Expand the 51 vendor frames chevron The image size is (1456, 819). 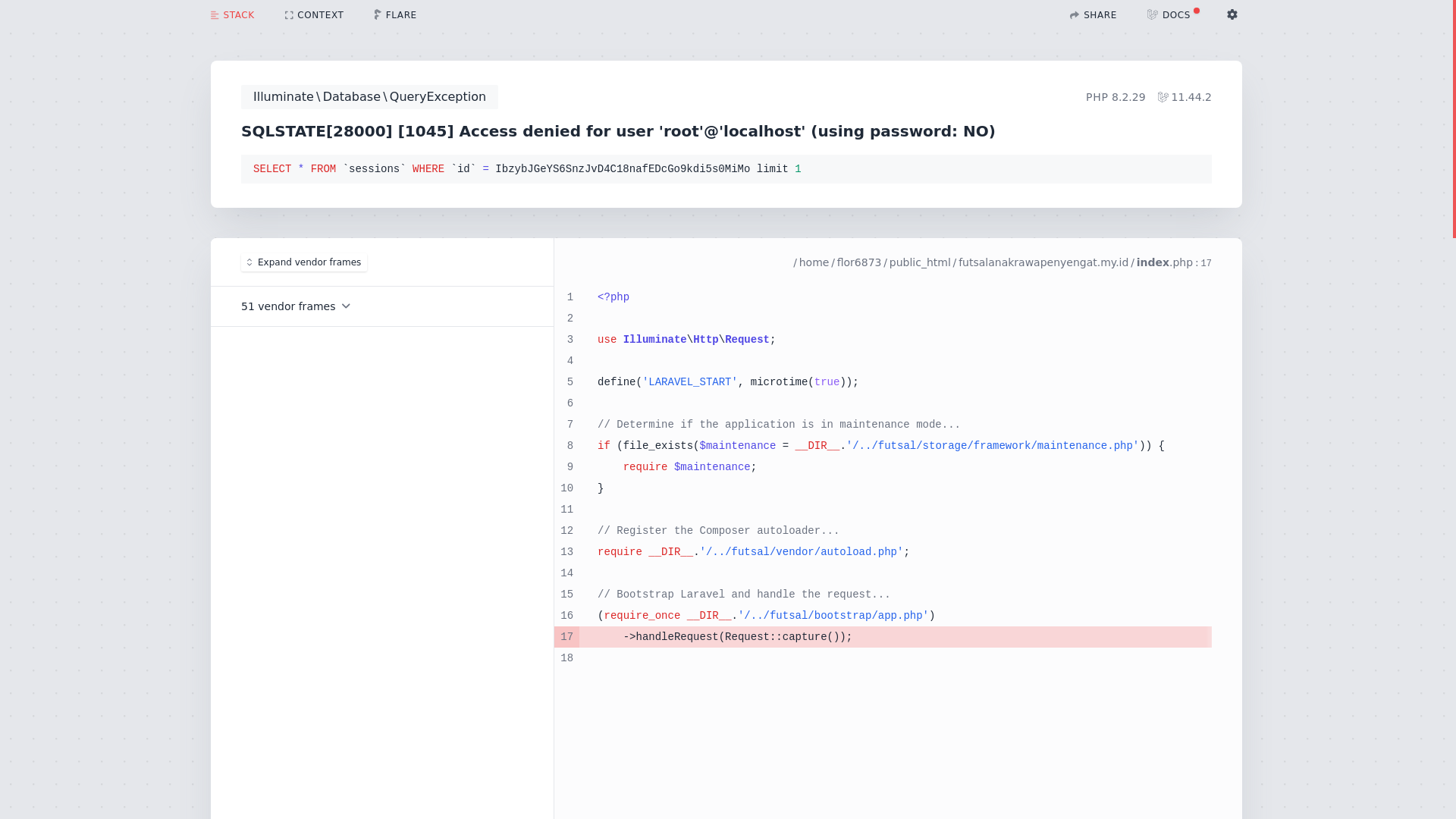(x=346, y=306)
